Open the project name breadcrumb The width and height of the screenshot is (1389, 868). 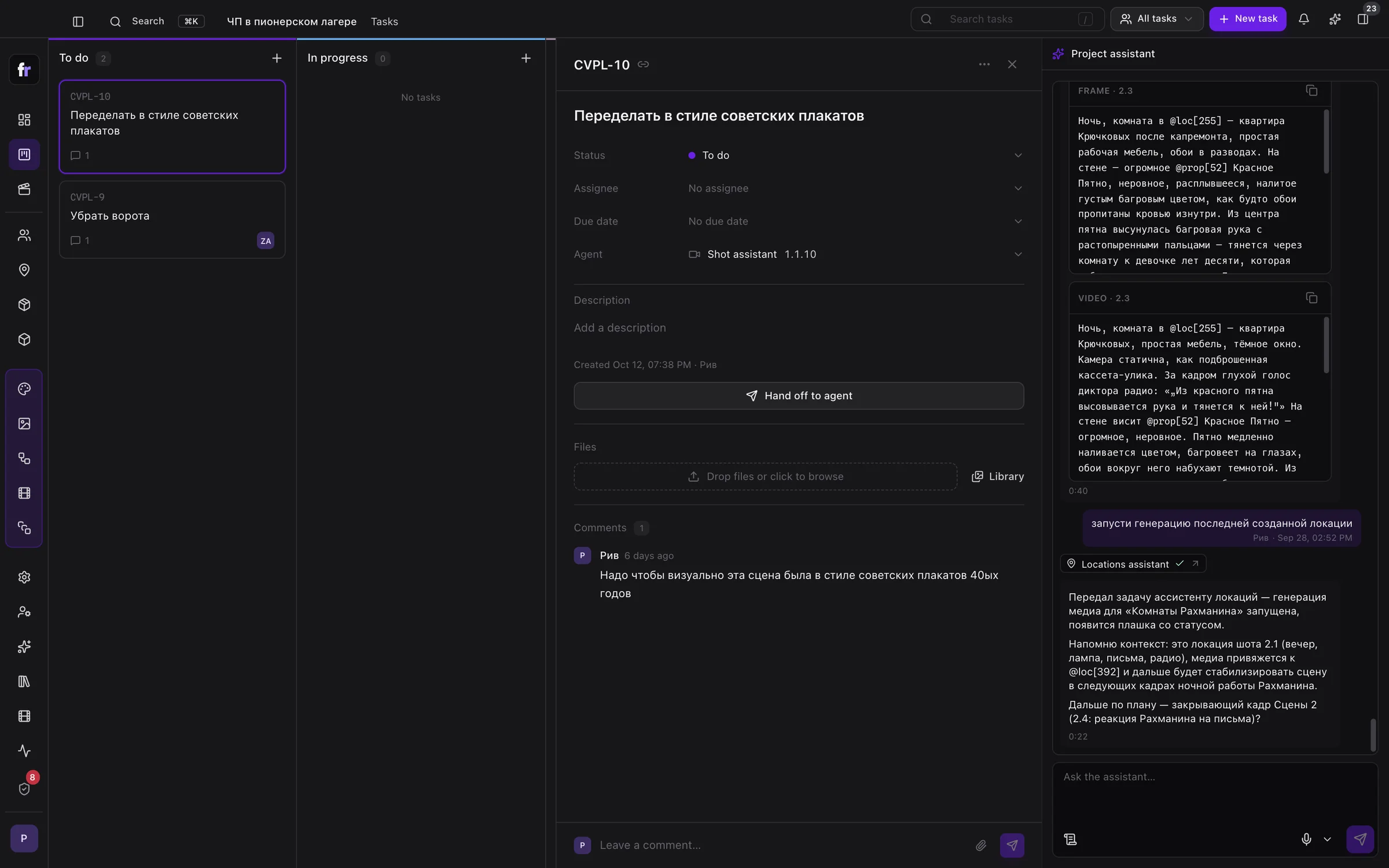click(x=291, y=21)
